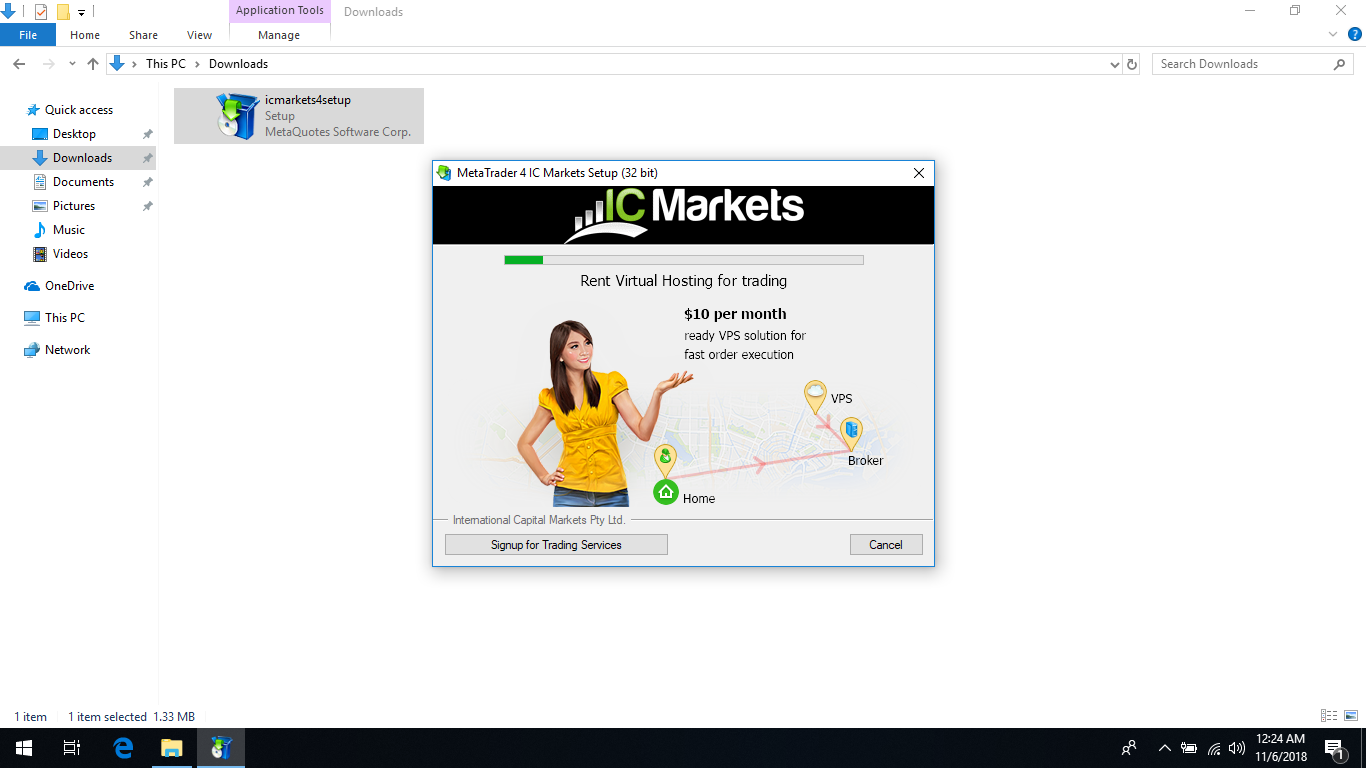Open Pictures in navigation pane
The width and height of the screenshot is (1366, 768).
coord(74,206)
